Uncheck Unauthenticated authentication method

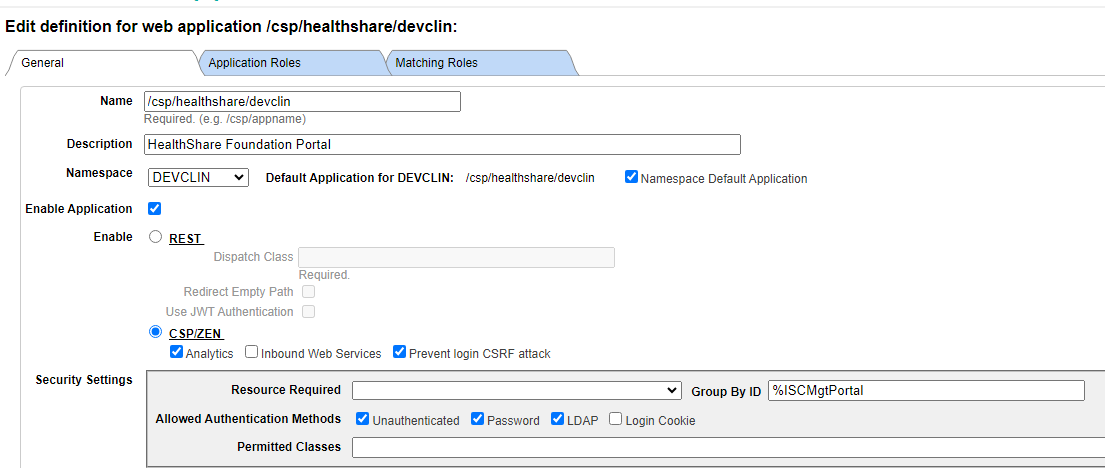point(363,419)
